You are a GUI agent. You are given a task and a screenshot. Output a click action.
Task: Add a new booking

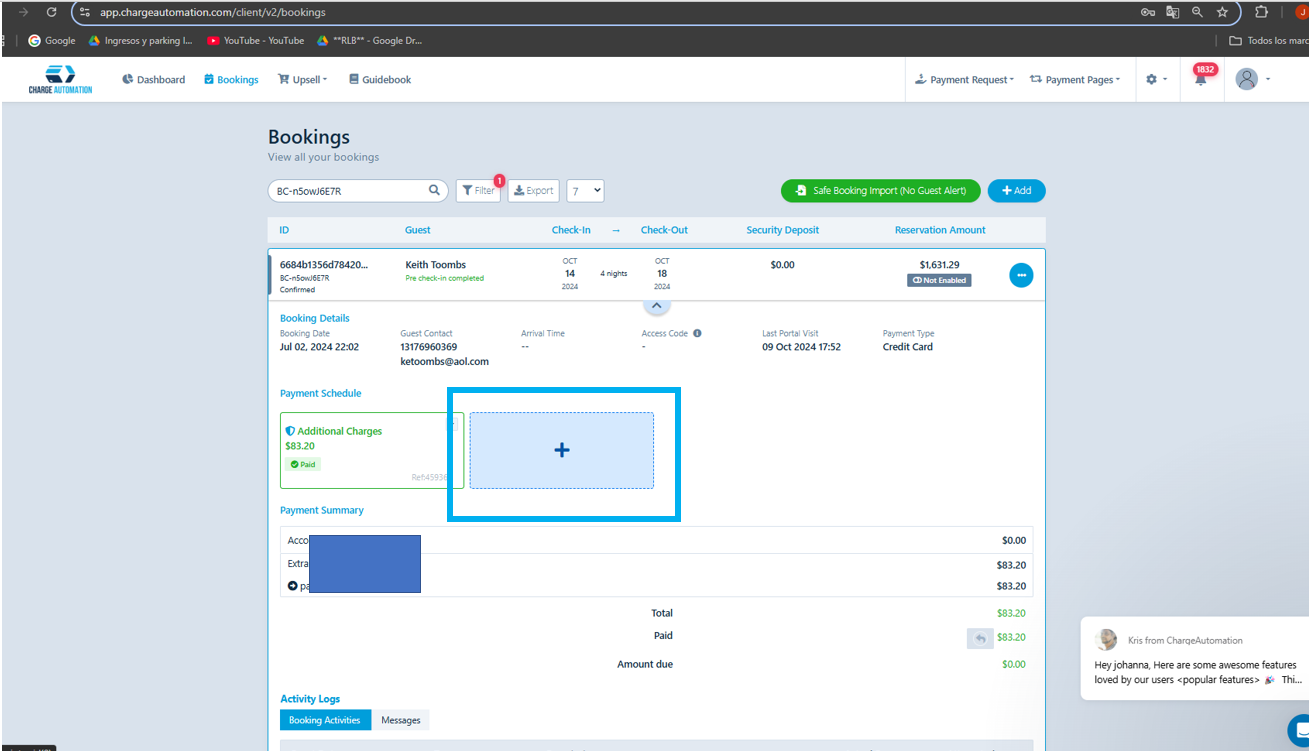(1016, 190)
